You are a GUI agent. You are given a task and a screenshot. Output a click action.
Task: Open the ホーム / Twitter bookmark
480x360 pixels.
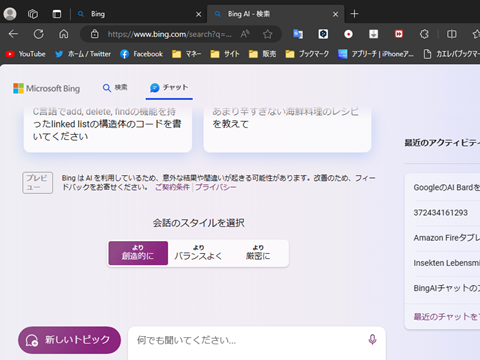coord(83,54)
